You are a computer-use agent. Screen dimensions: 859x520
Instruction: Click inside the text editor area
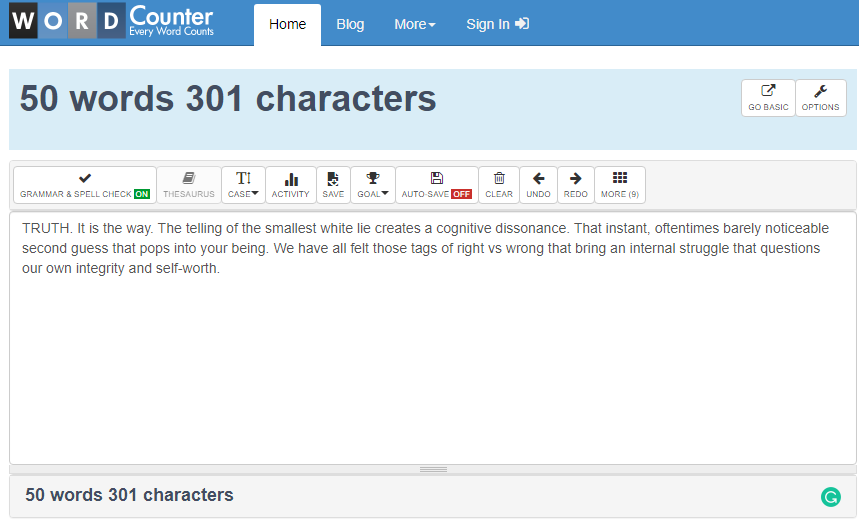point(433,338)
